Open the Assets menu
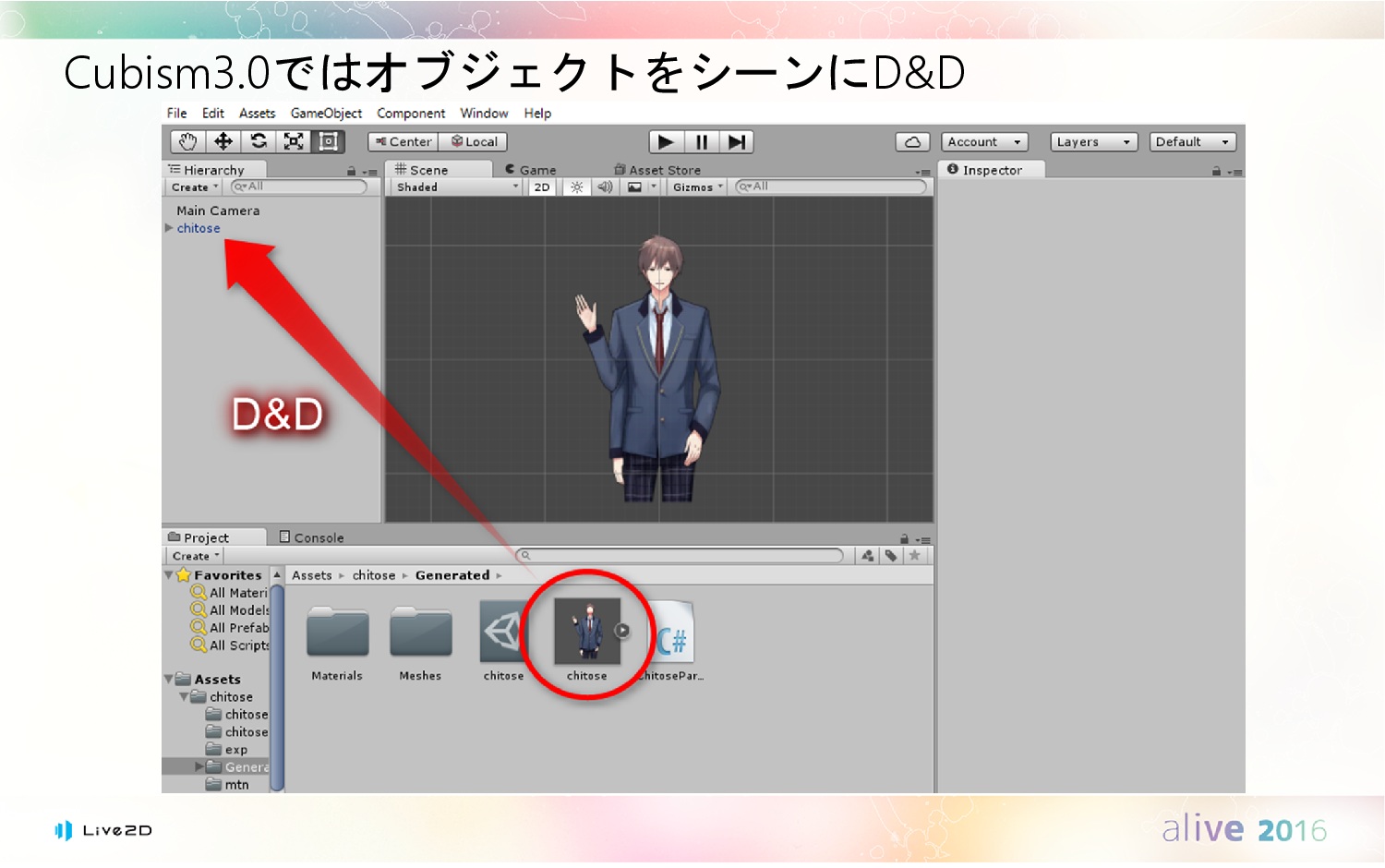The width and height of the screenshot is (1385, 868). pyautogui.click(x=257, y=114)
